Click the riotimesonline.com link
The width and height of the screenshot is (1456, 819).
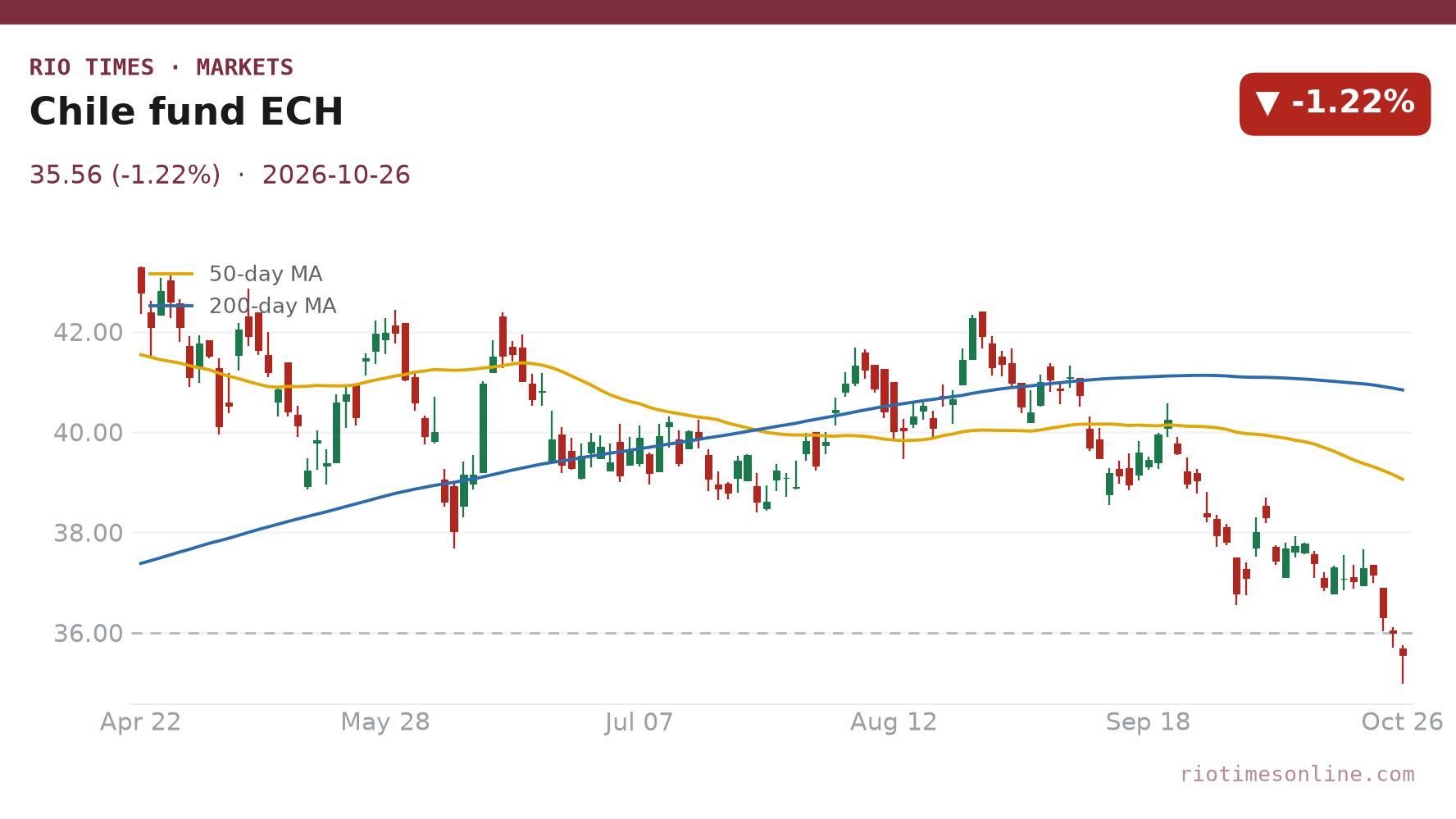[x=1297, y=775]
